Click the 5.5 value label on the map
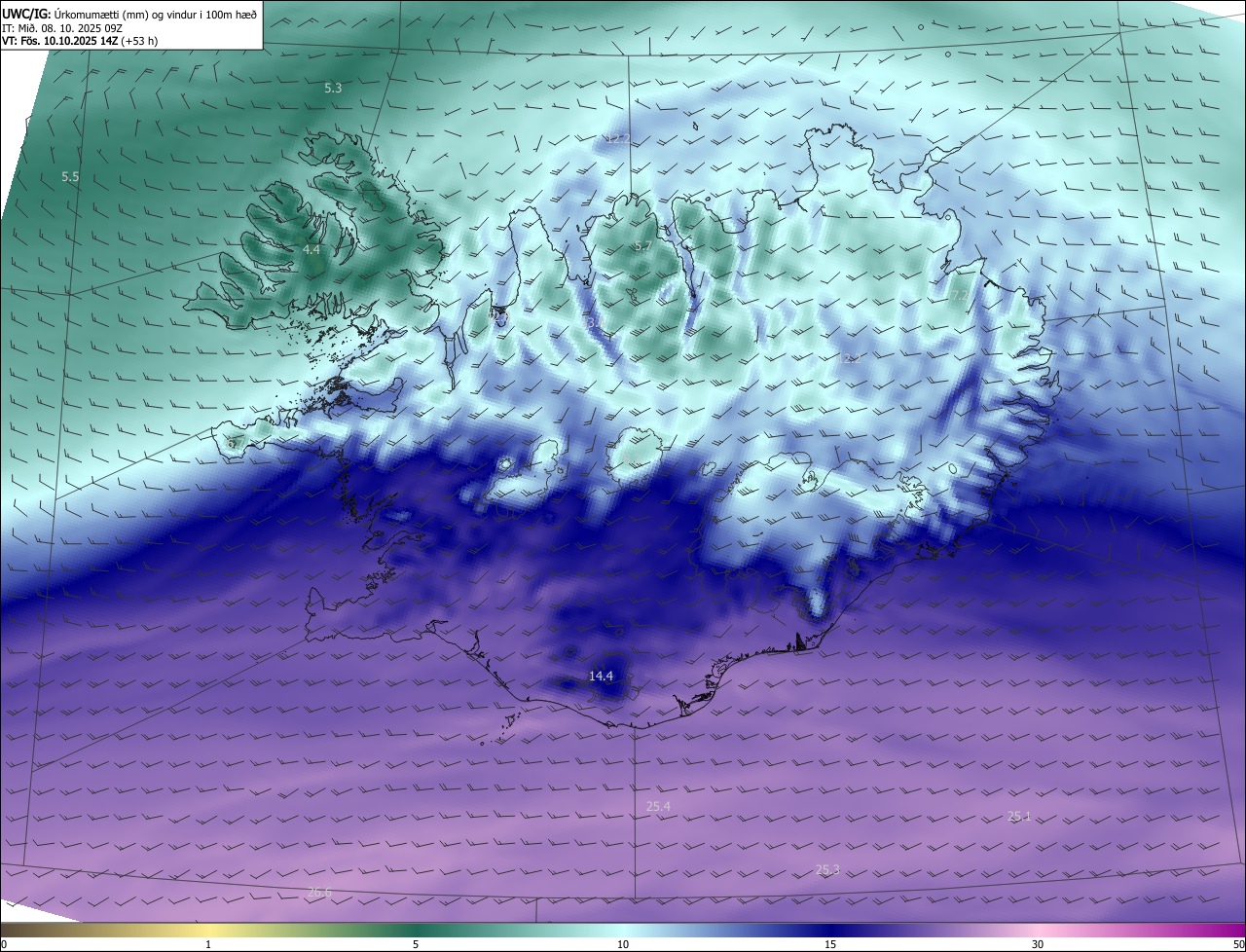Image resolution: width=1246 pixels, height=952 pixels. click(x=70, y=177)
